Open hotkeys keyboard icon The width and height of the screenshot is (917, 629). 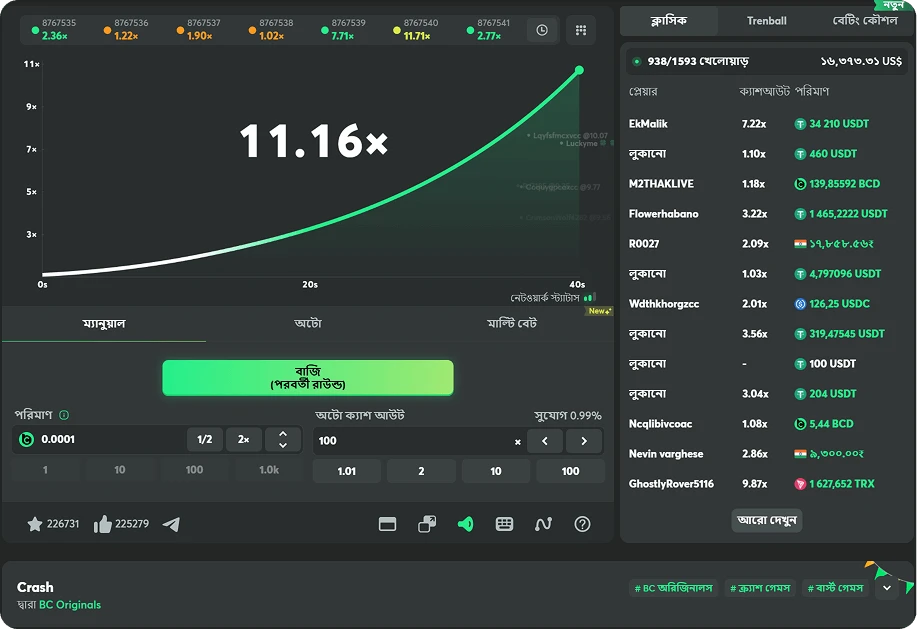[x=504, y=524]
